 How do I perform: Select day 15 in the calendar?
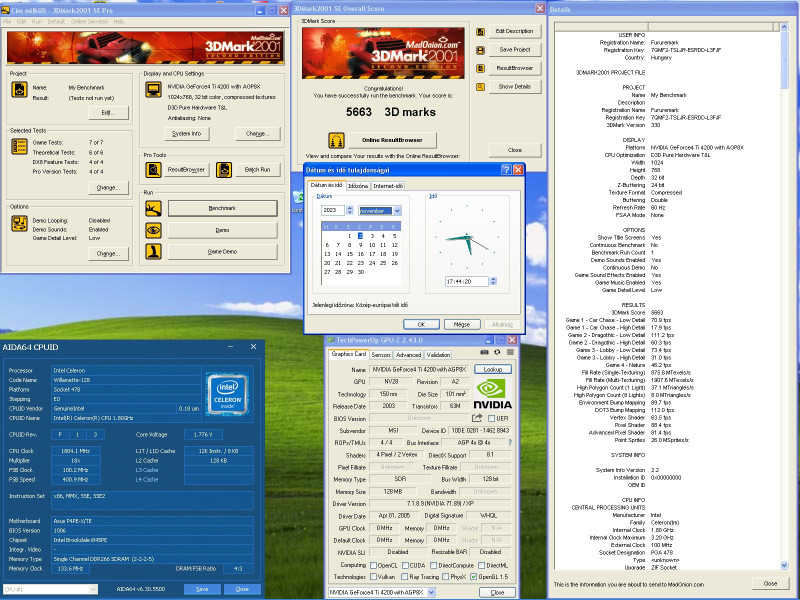coord(350,254)
